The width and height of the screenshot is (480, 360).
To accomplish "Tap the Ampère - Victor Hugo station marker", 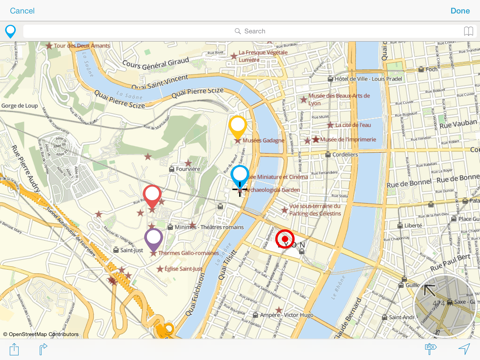I will (255, 315).
